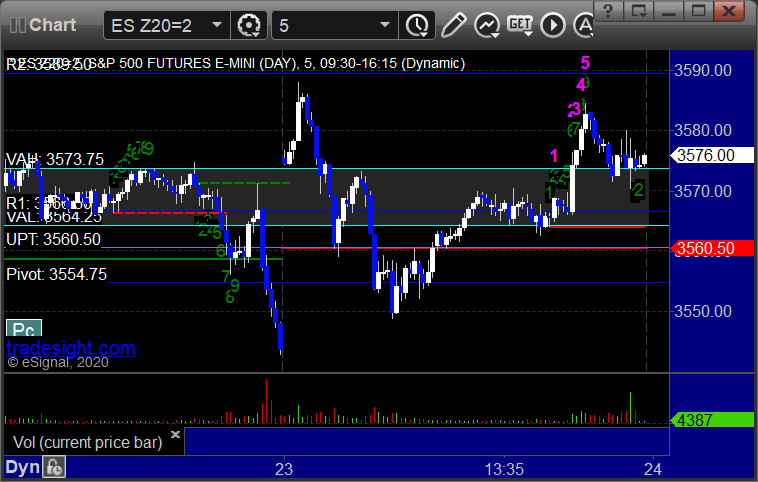This screenshot has width=758, height=482.
Task: Click the Fc lock icon beside Dyn
Action: click(54, 467)
